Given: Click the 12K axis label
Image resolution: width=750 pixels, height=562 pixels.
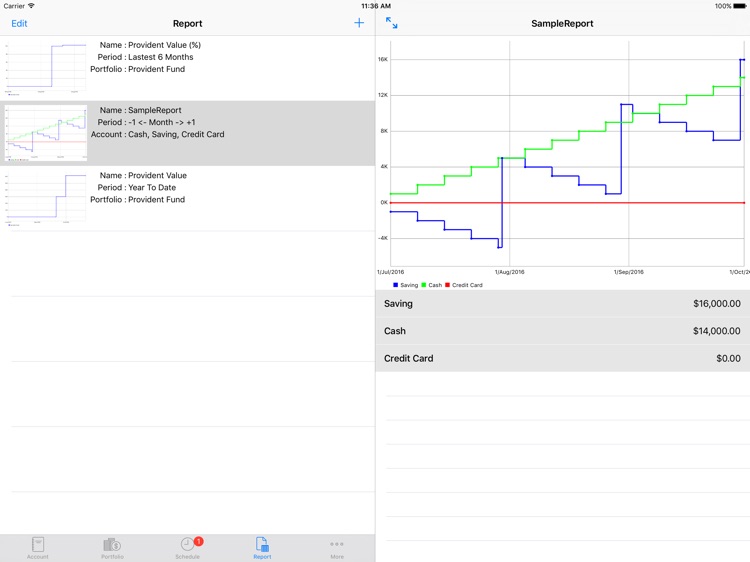Looking at the screenshot, I should 383,95.
